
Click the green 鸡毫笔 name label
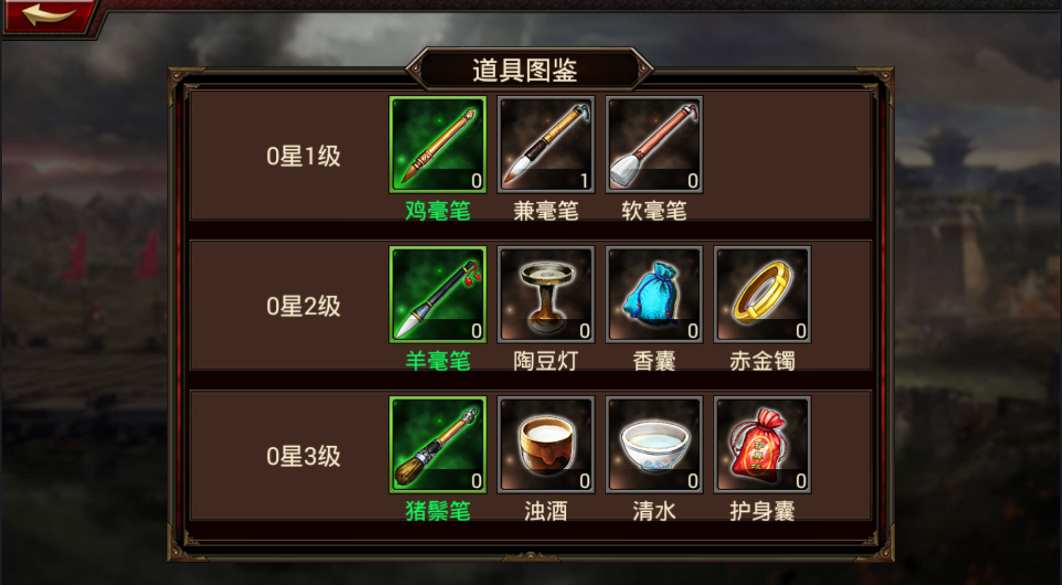pos(438,211)
